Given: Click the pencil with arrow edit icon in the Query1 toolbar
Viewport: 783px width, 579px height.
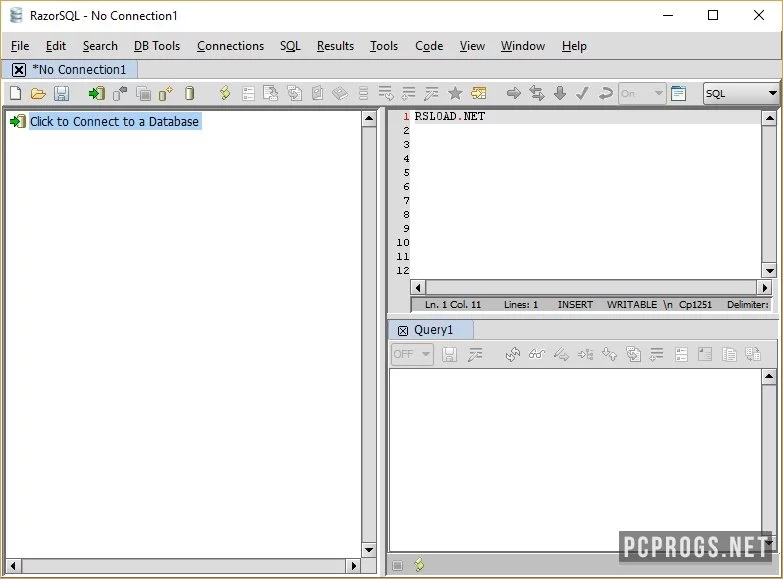Looking at the screenshot, I should [x=561, y=354].
